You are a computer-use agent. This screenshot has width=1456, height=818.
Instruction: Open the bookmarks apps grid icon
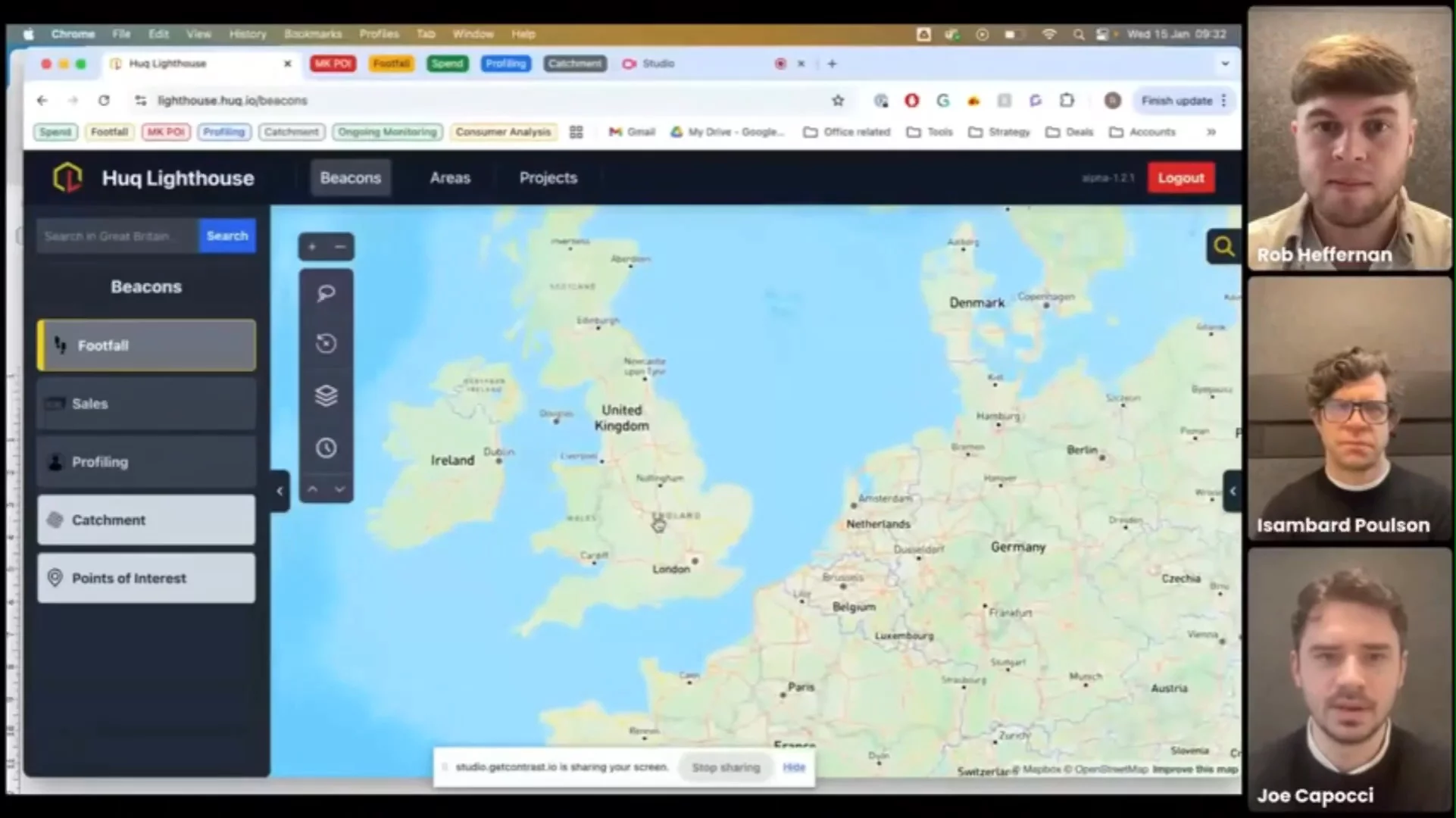tap(576, 132)
